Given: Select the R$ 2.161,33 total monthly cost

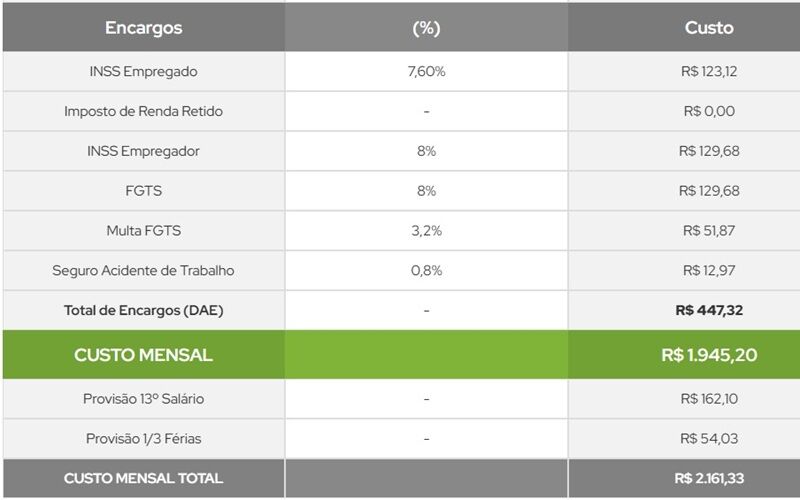Looking at the screenshot, I should click(708, 479).
